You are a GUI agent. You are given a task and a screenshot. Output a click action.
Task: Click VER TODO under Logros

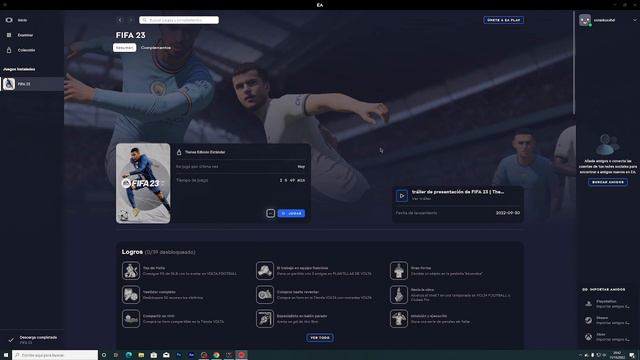coord(320,338)
